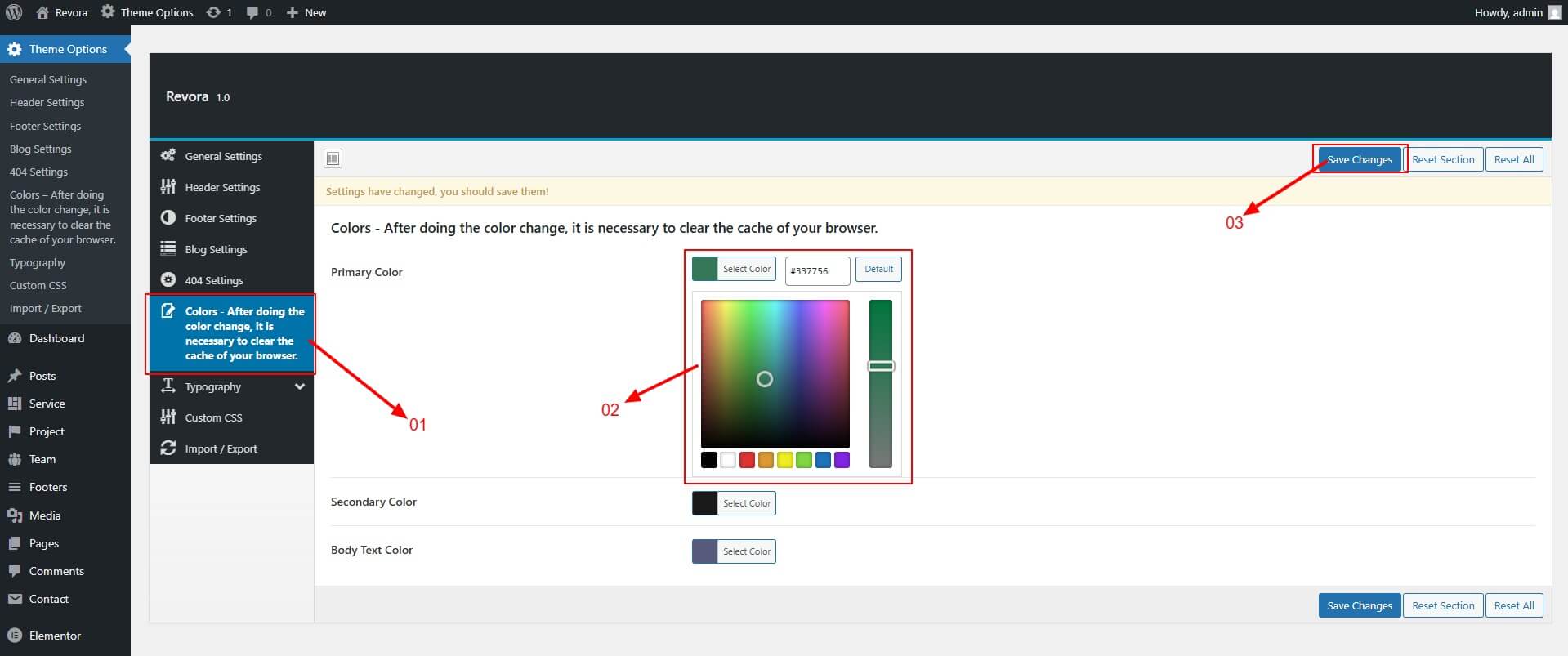This screenshot has height=656, width=1568.
Task: Click the Elementor logo icon
Action: click(x=15, y=636)
